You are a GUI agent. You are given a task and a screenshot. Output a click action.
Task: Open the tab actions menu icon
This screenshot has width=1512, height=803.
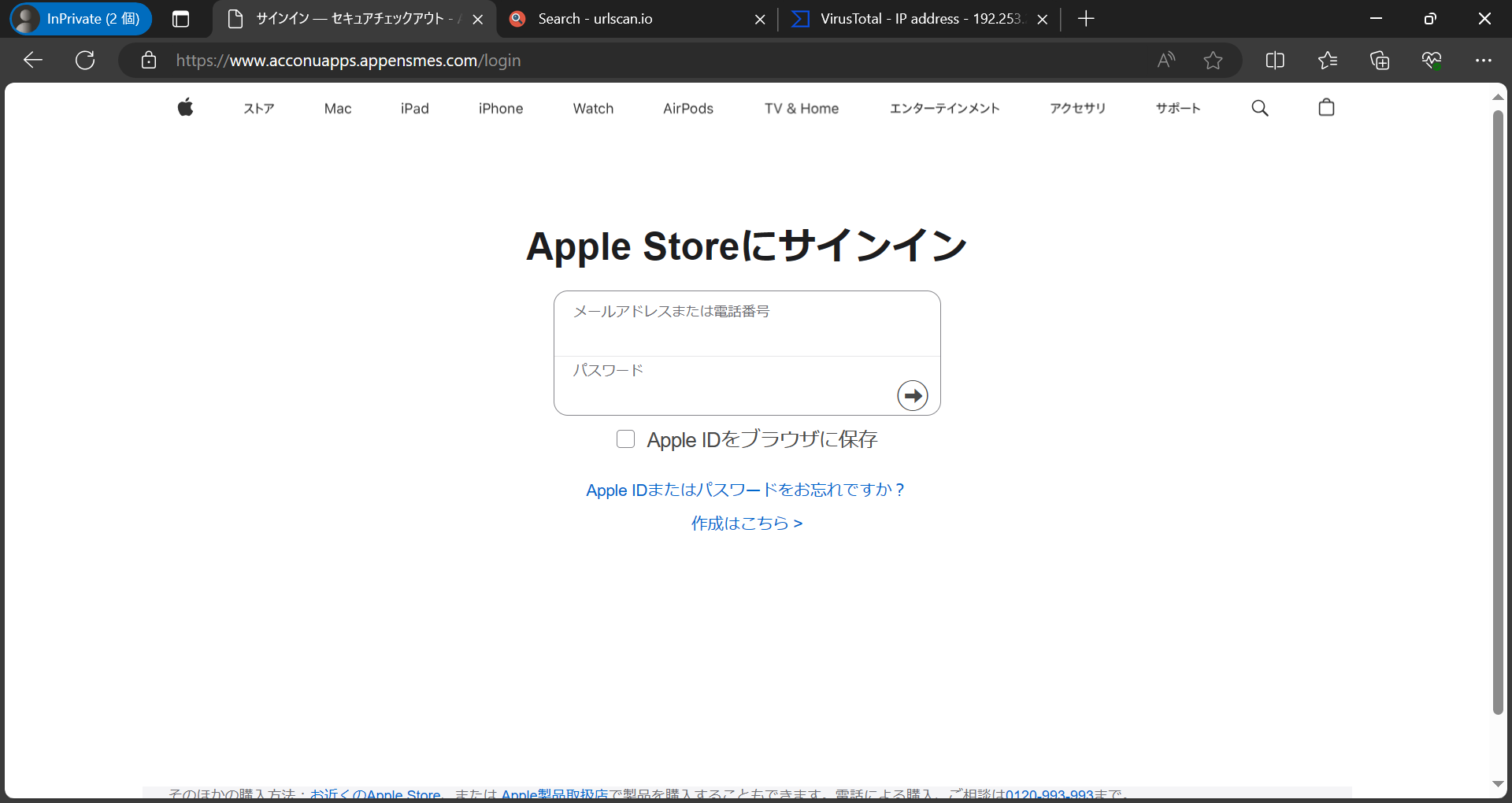[180, 19]
